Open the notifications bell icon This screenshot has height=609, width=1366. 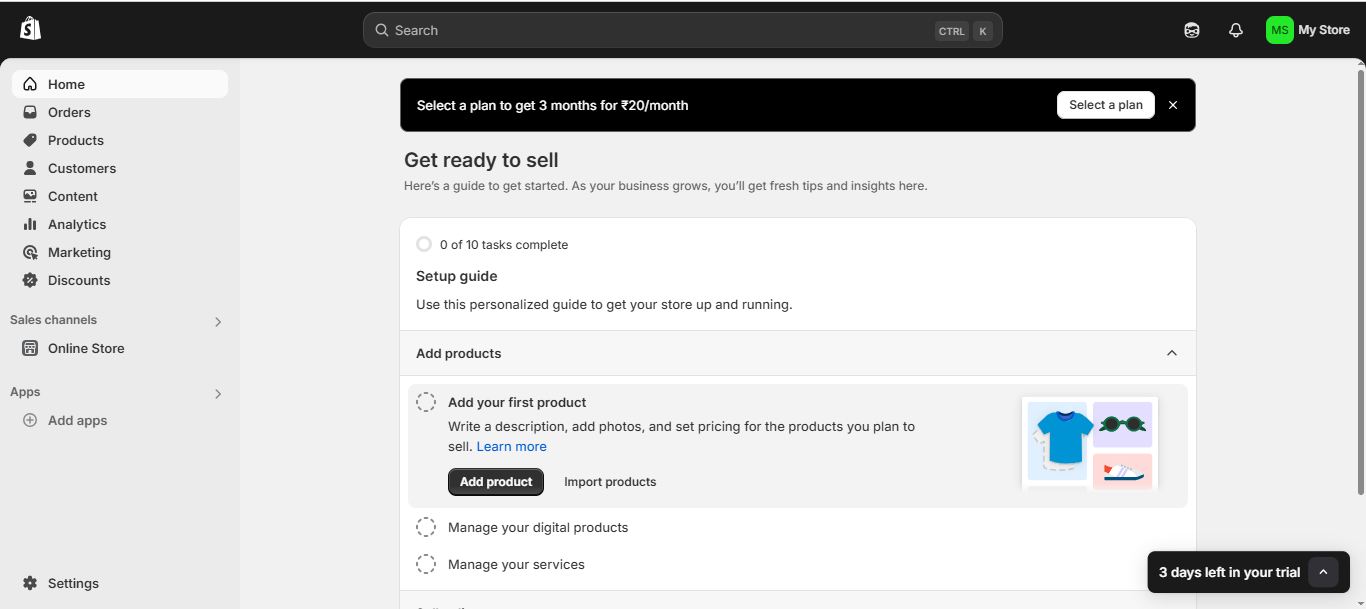[1236, 30]
